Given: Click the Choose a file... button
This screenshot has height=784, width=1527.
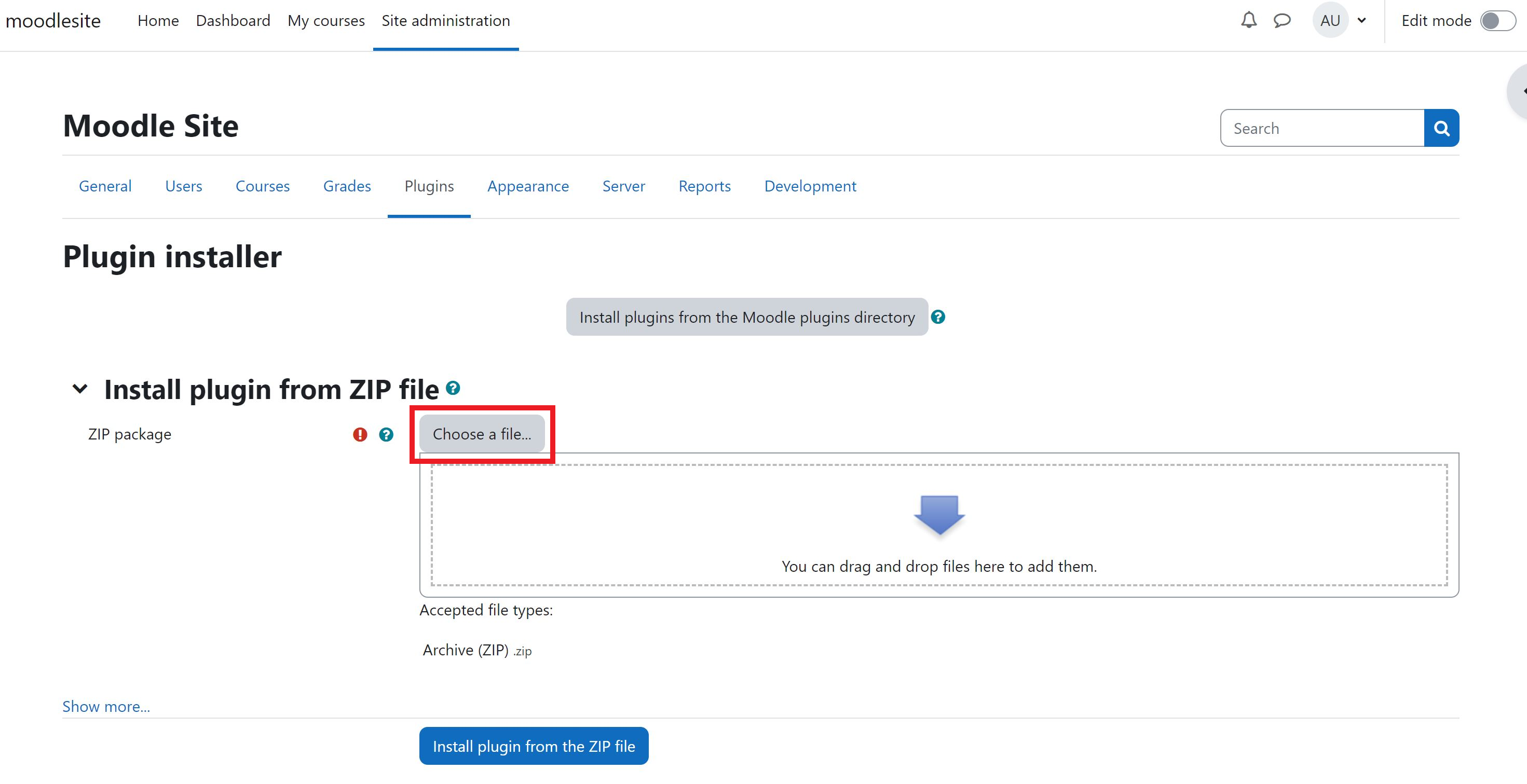Looking at the screenshot, I should pos(482,434).
